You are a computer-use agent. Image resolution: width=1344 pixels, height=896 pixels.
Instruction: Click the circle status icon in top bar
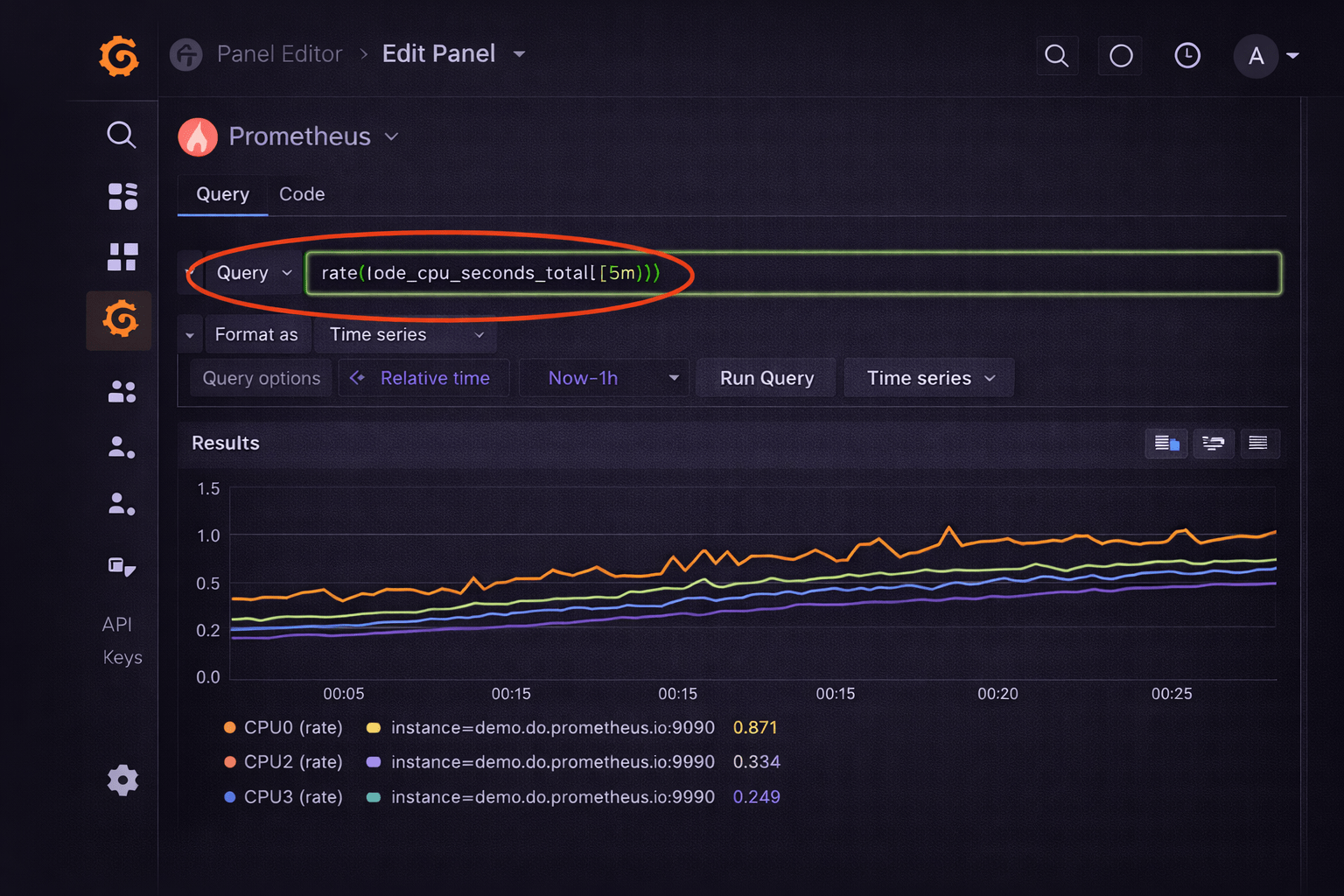pyautogui.click(x=1121, y=56)
